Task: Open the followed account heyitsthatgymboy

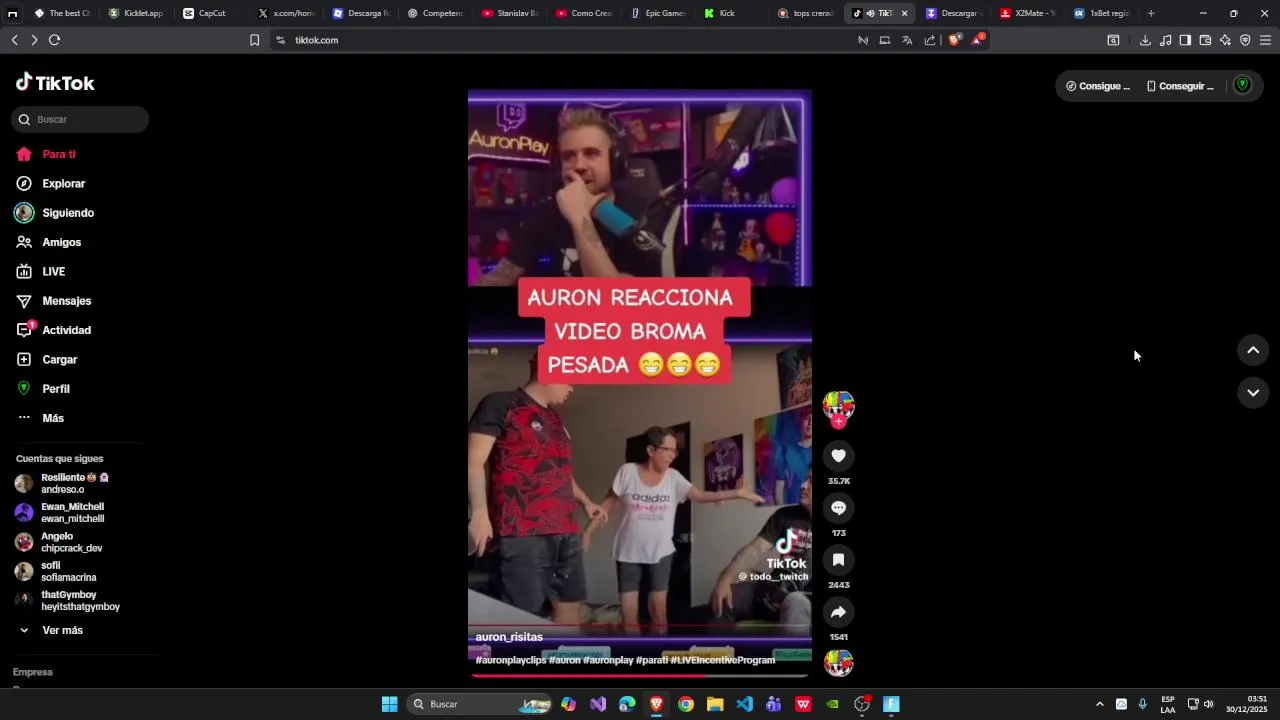Action: [x=67, y=601]
